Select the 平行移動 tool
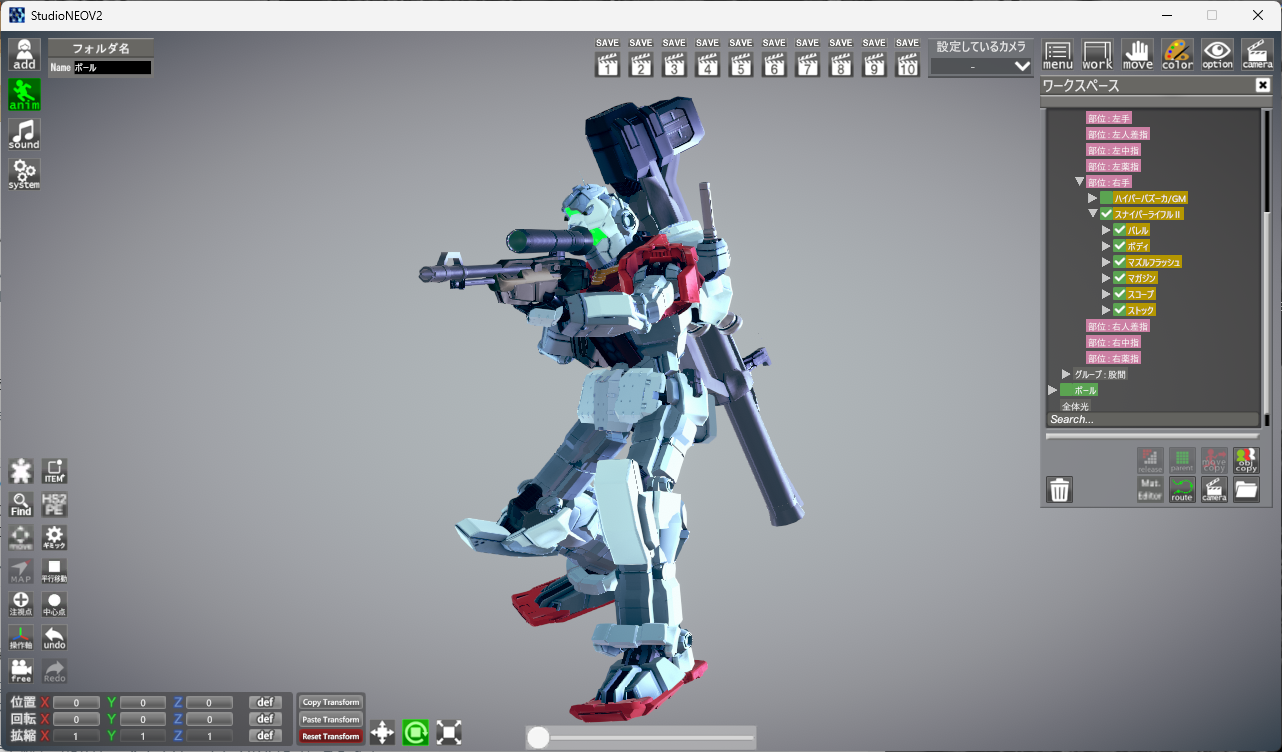The image size is (1282, 752). coord(54,571)
